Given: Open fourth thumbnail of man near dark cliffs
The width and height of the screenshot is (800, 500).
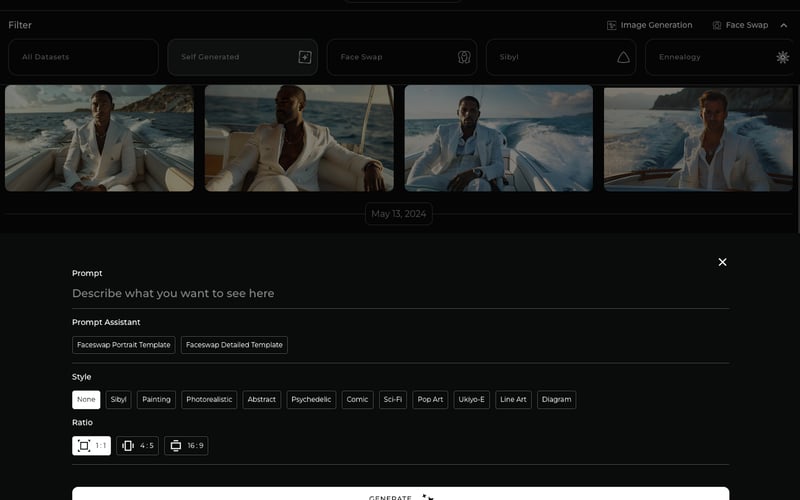Looking at the screenshot, I should tap(698, 138).
